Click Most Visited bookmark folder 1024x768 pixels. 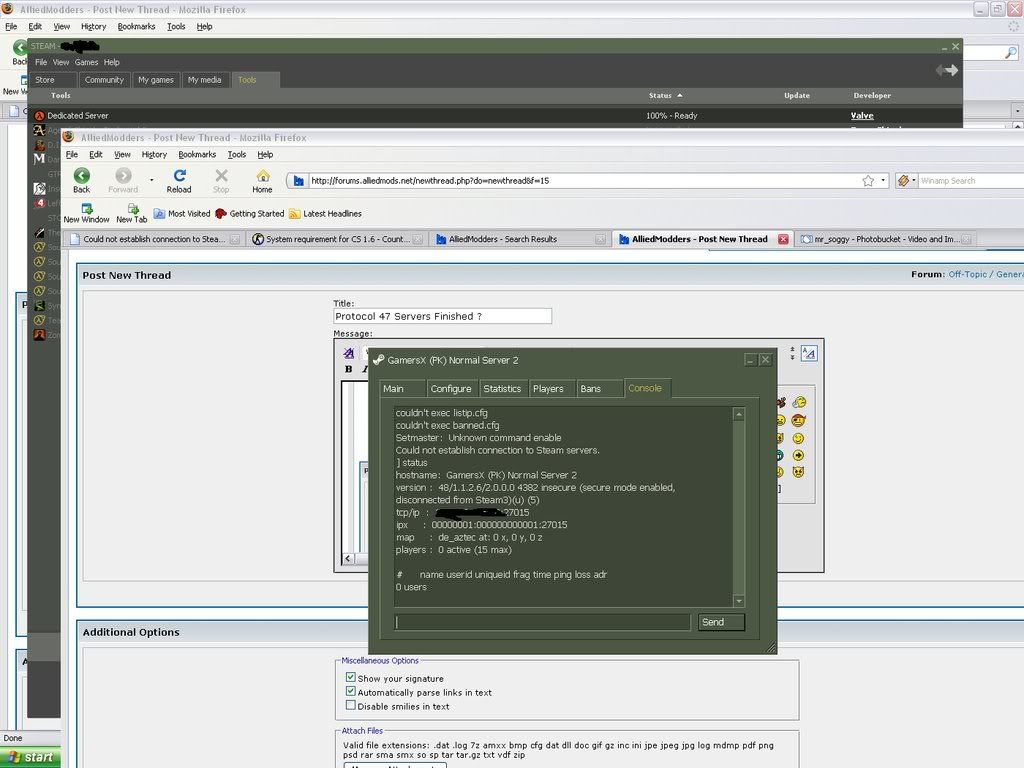pyautogui.click(x=182, y=214)
